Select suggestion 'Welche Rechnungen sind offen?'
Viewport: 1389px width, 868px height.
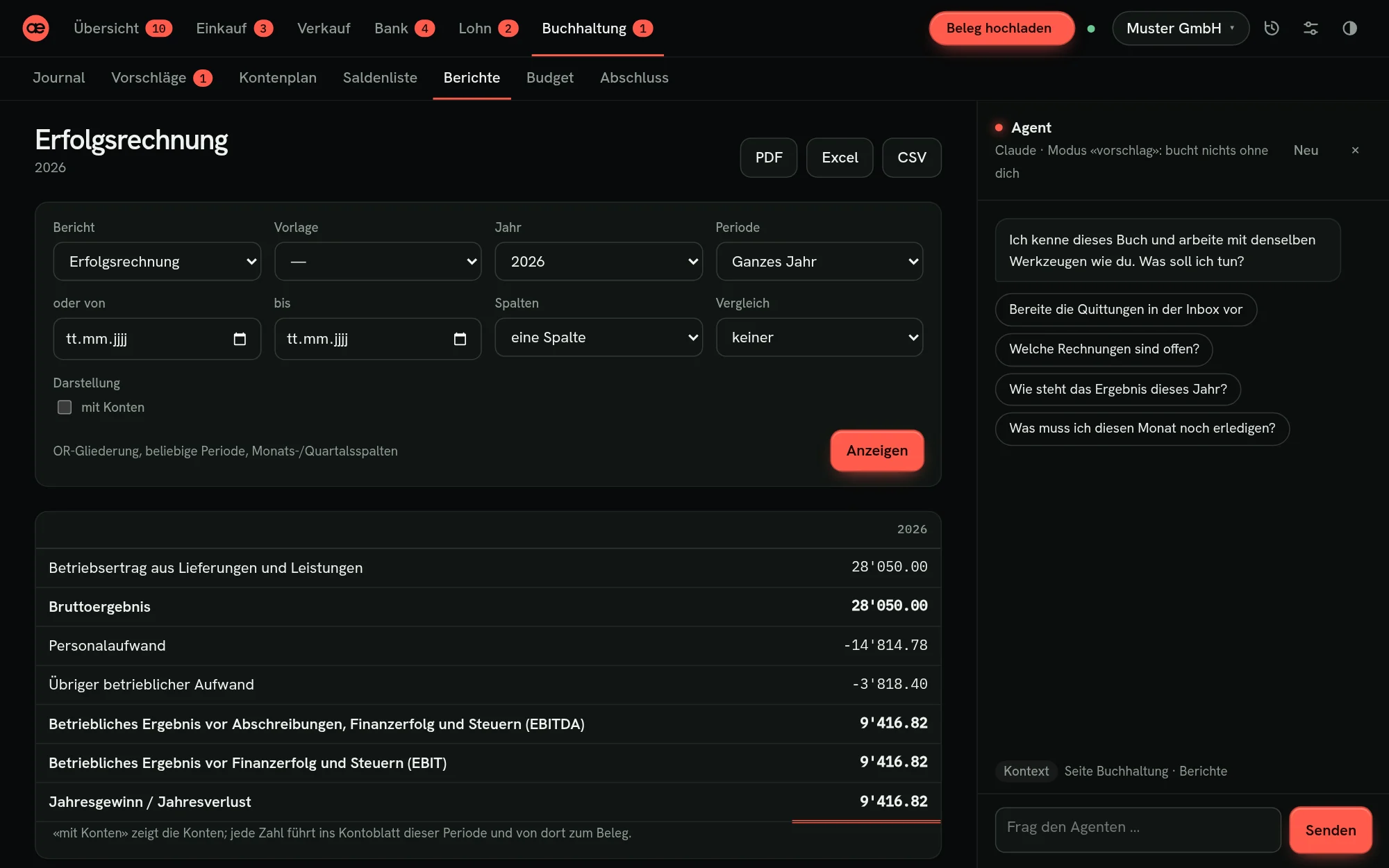1104,349
